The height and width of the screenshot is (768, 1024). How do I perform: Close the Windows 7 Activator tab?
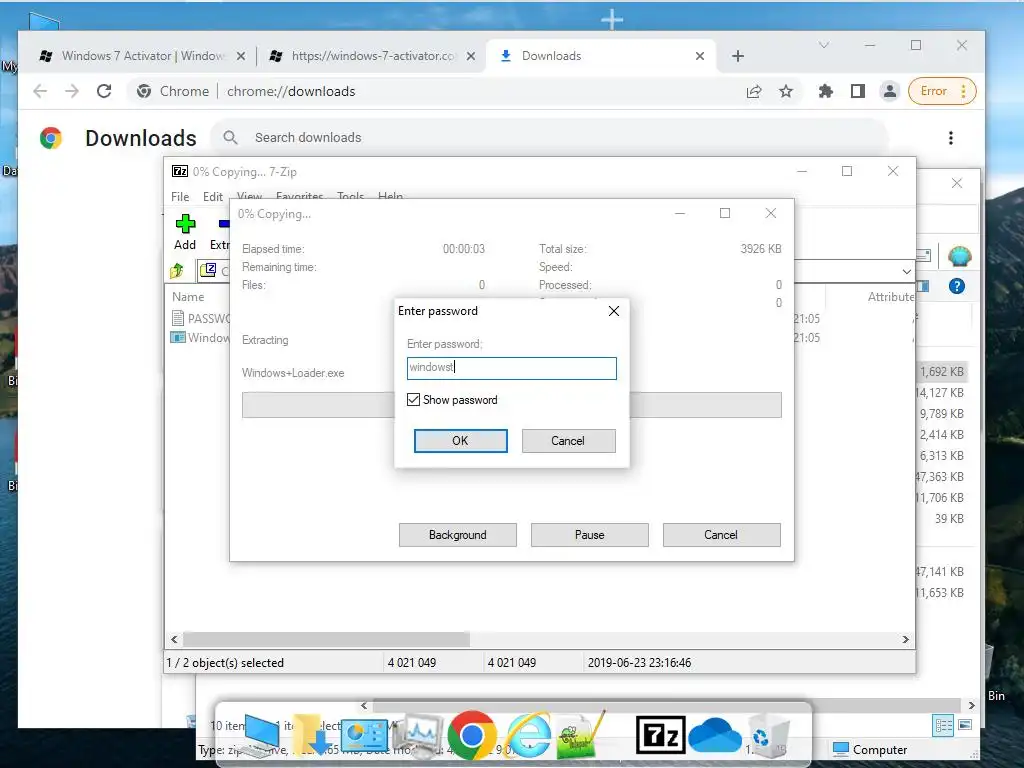[241, 56]
